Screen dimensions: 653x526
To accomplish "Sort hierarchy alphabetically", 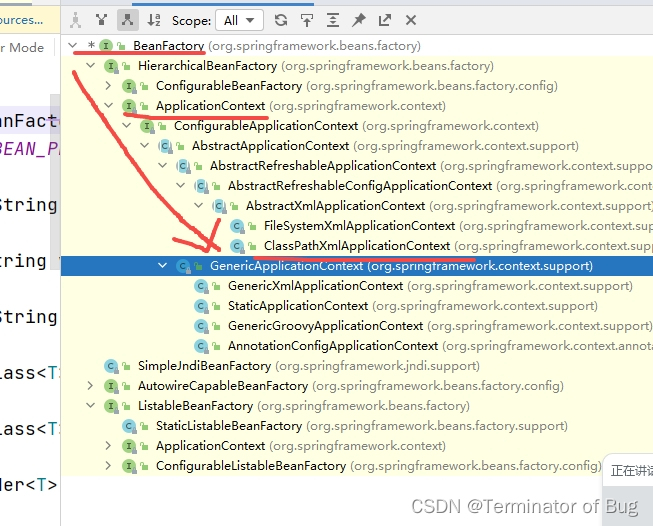I will click(x=154, y=20).
